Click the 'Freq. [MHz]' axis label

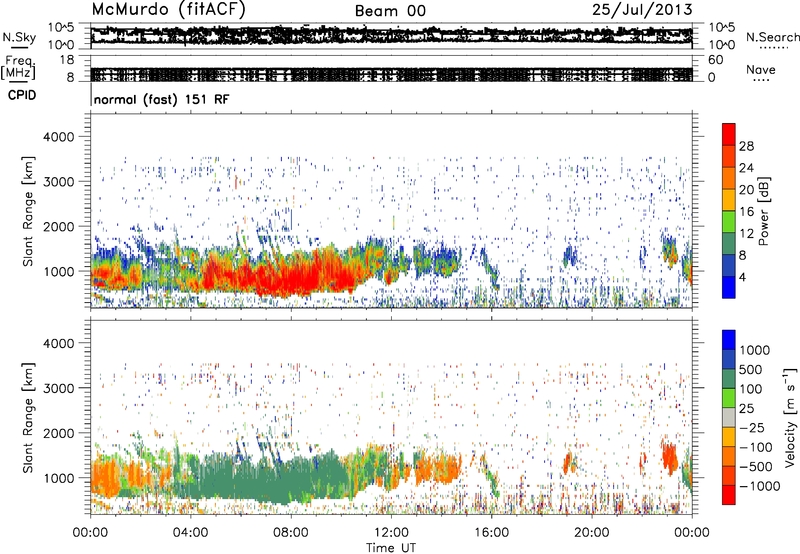pyautogui.click(x=18, y=67)
